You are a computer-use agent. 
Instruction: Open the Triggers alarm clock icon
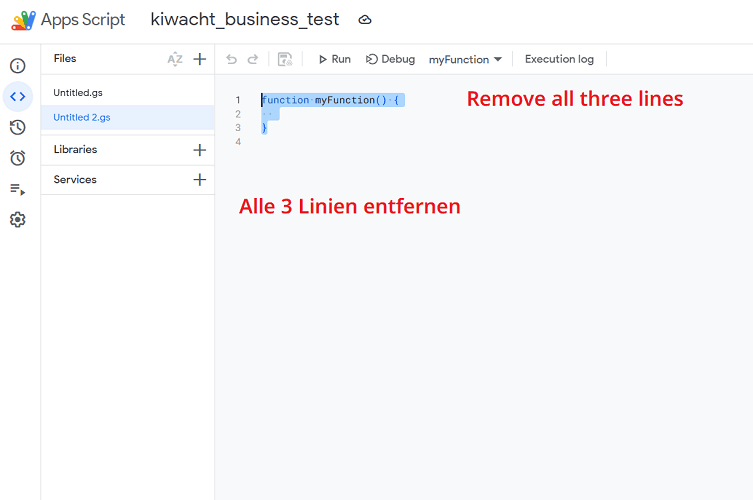click(18, 158)
